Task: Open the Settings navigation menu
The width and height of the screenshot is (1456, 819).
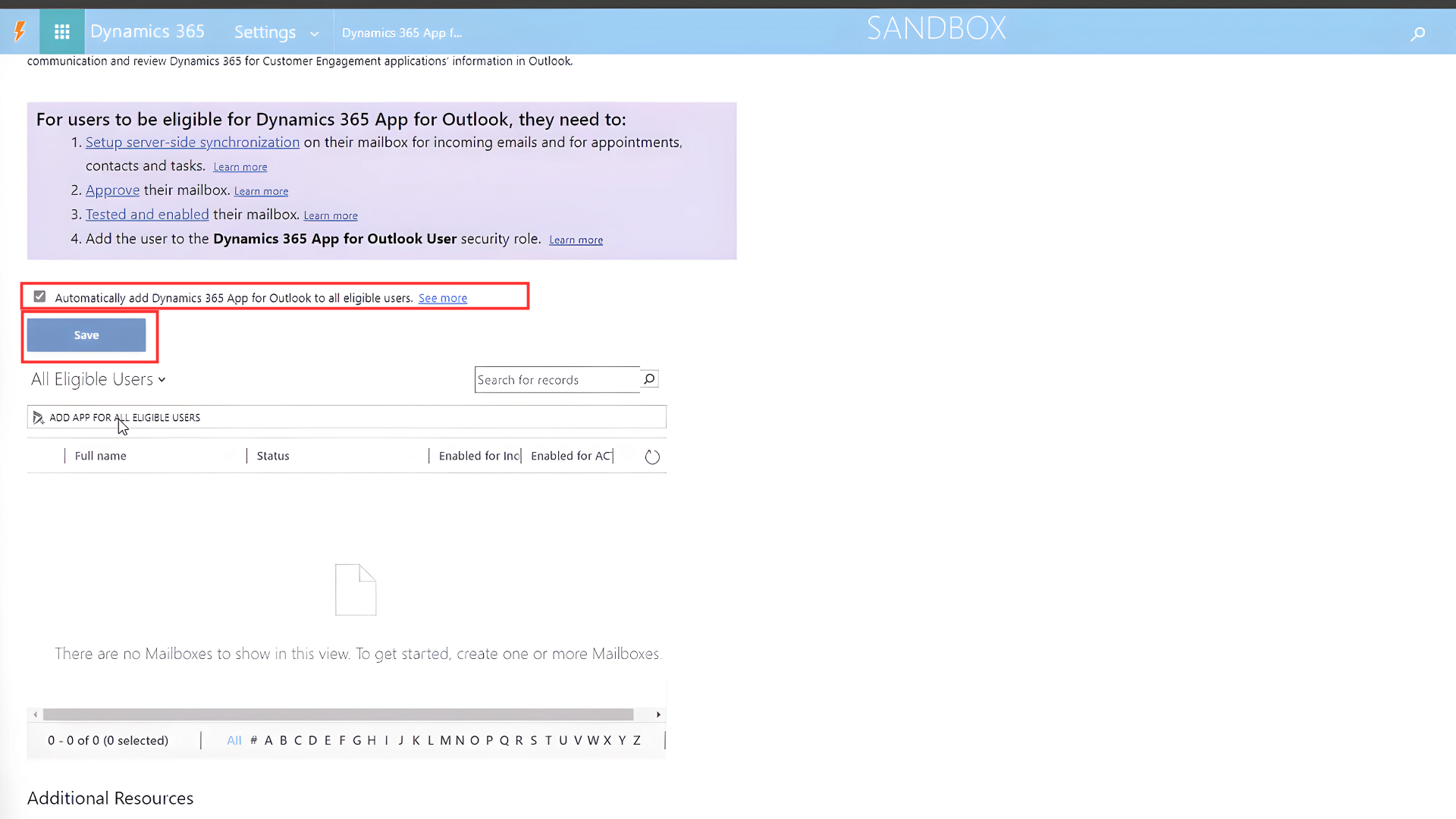Action: 265,32
